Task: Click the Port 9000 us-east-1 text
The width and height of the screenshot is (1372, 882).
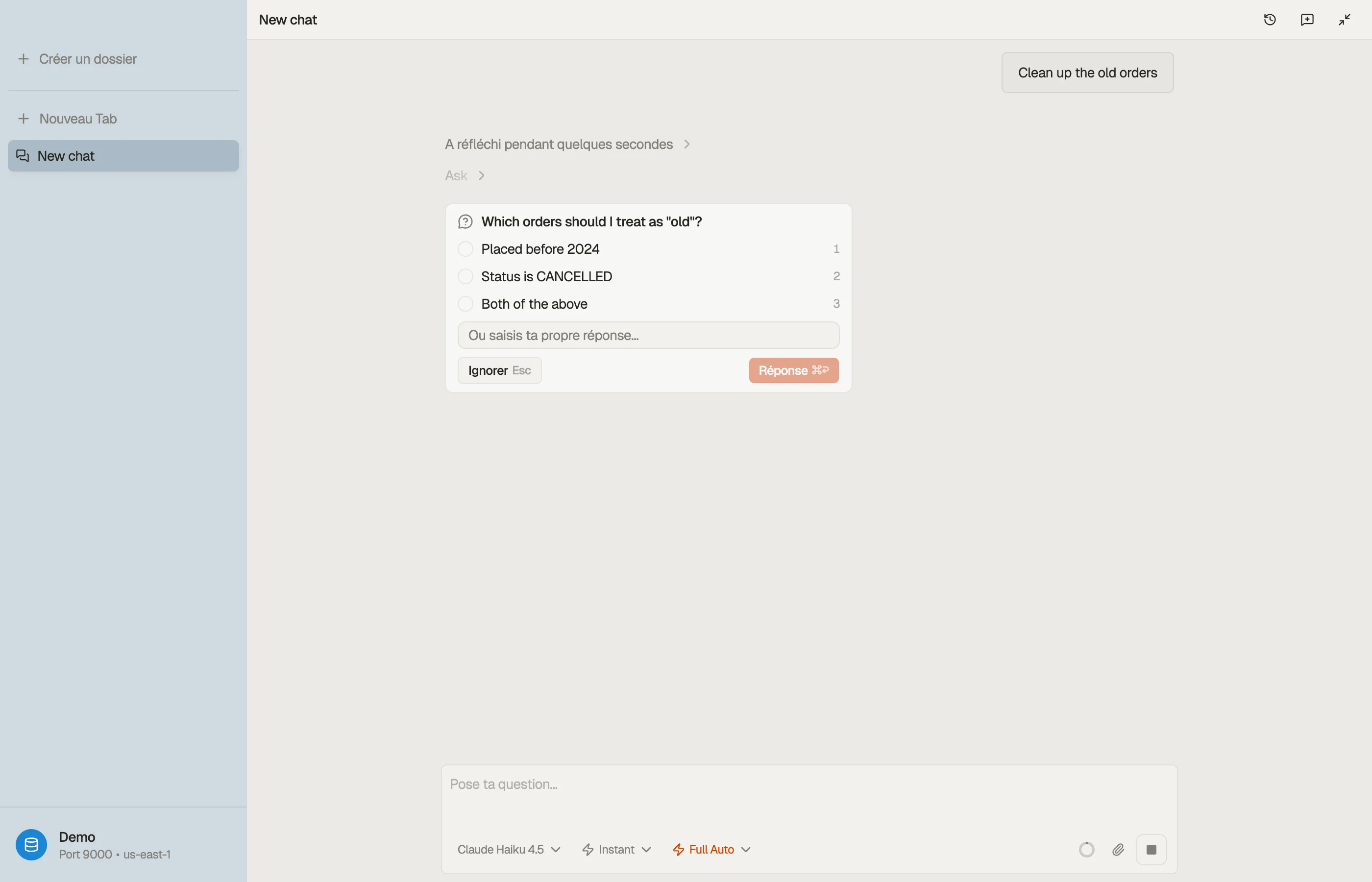Action: 115,854
